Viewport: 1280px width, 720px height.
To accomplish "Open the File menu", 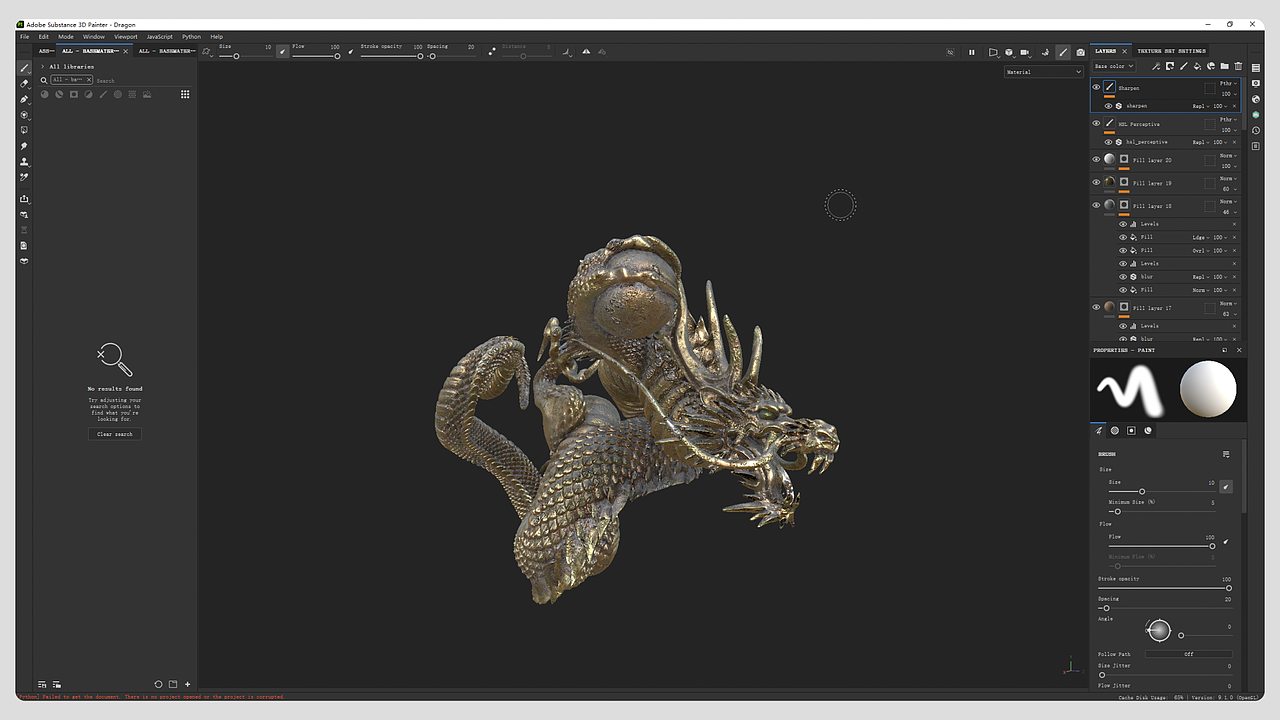I will point(25,37).
